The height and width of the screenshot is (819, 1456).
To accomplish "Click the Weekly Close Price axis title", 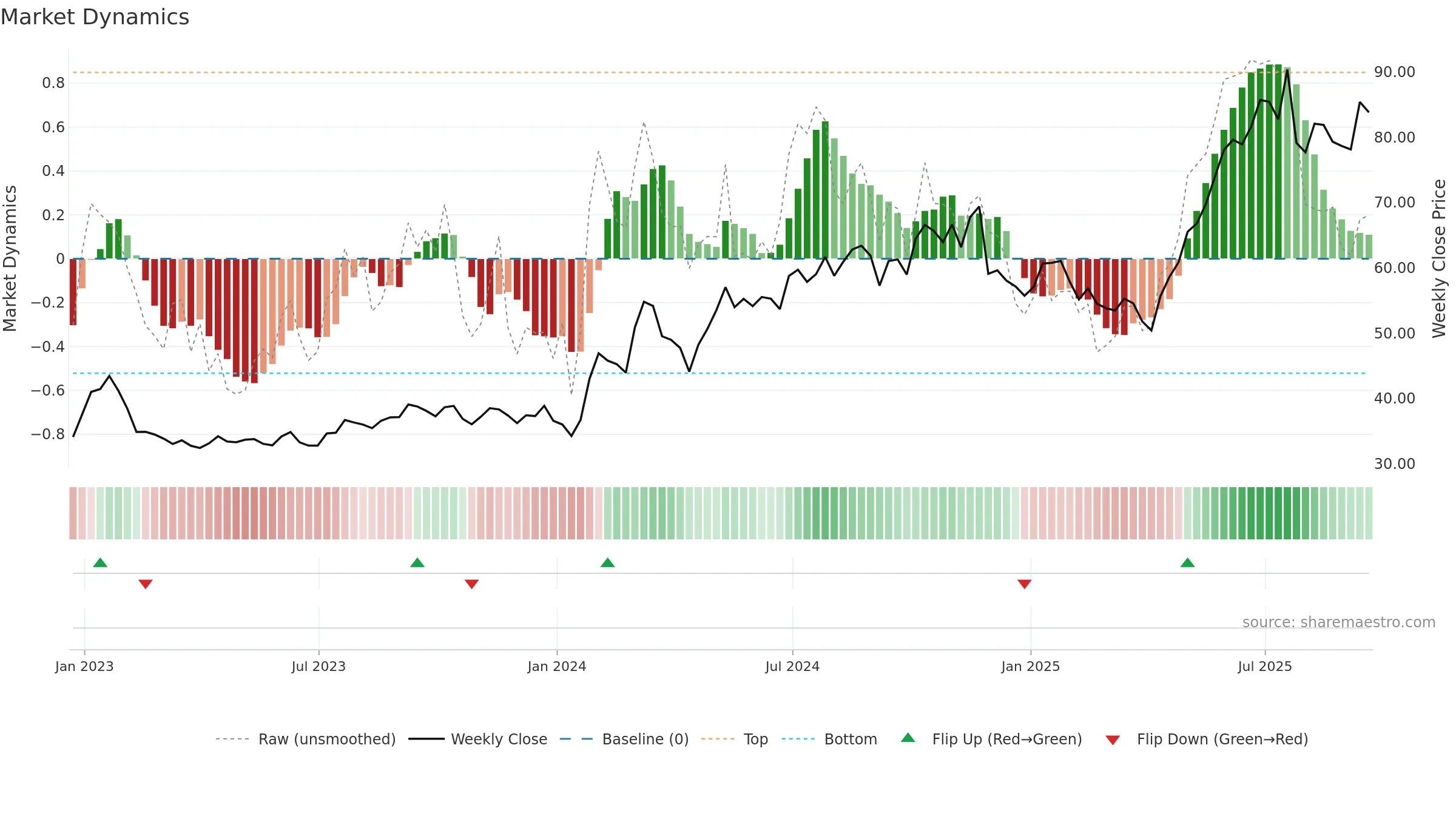I will point(1439,258).
